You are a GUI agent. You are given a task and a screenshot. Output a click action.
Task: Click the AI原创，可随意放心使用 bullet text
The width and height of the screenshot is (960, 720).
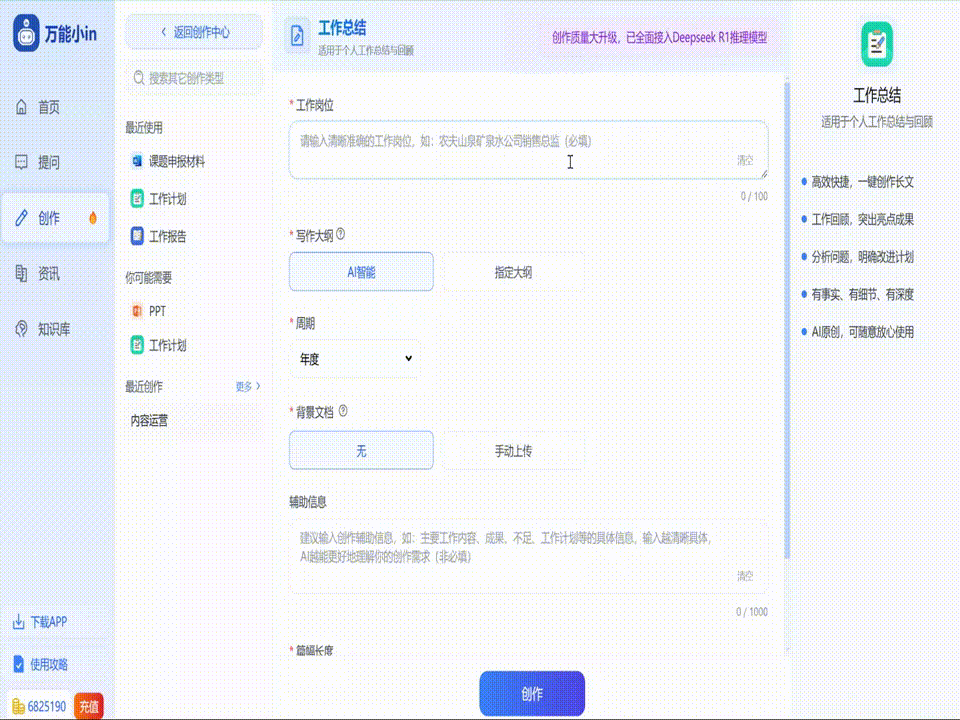point(863,332)
